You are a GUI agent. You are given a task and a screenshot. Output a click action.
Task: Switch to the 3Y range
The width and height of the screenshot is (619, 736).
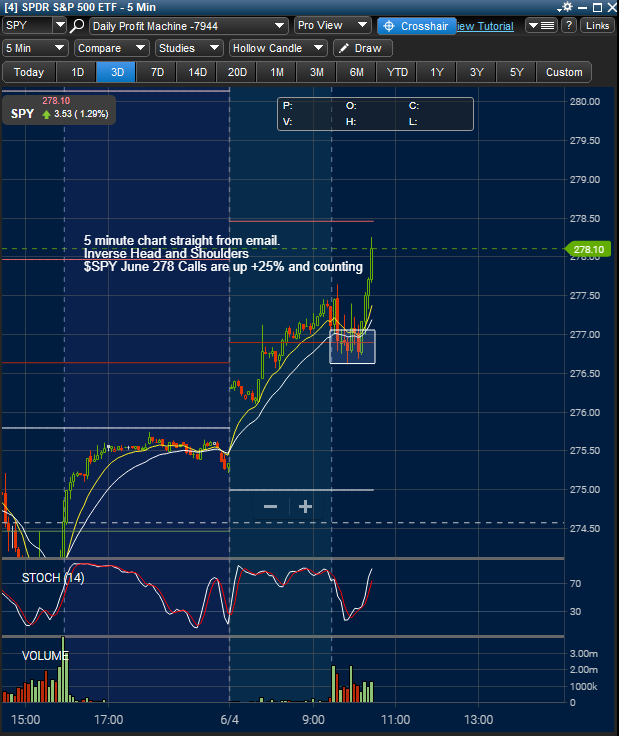click(x=477, y=72)
